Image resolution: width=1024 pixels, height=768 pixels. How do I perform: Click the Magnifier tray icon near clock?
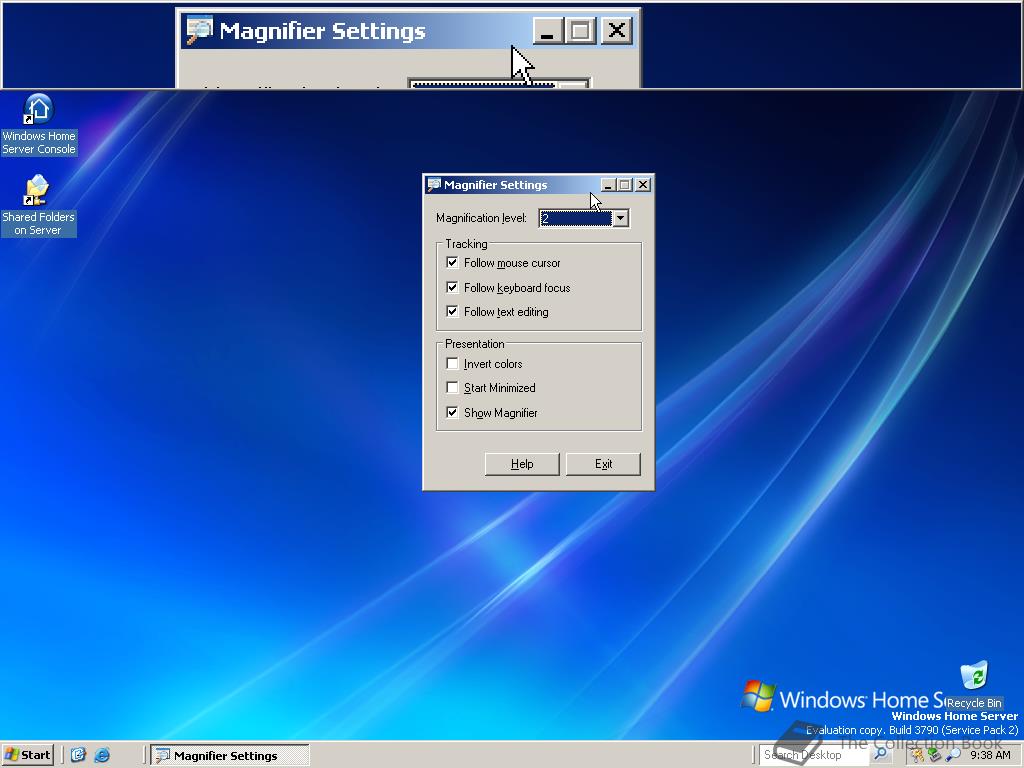(953, 755)
